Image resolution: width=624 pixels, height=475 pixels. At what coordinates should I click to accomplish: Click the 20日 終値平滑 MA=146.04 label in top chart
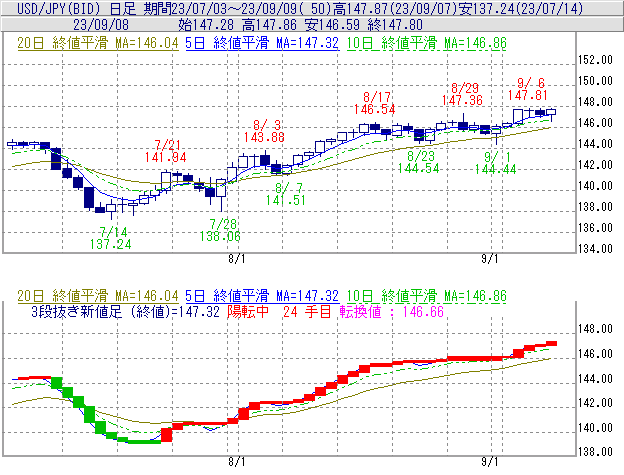click(98, 43)
